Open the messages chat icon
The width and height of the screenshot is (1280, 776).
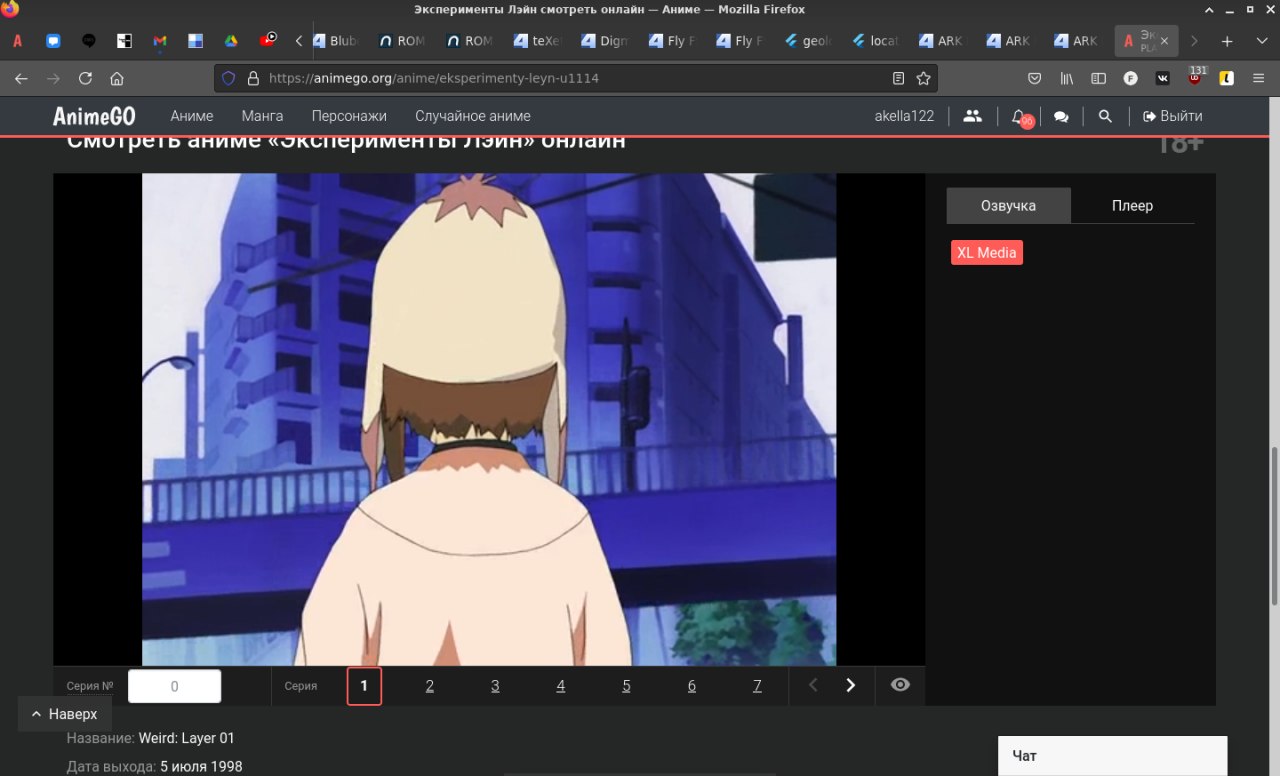click(1061, 116)
